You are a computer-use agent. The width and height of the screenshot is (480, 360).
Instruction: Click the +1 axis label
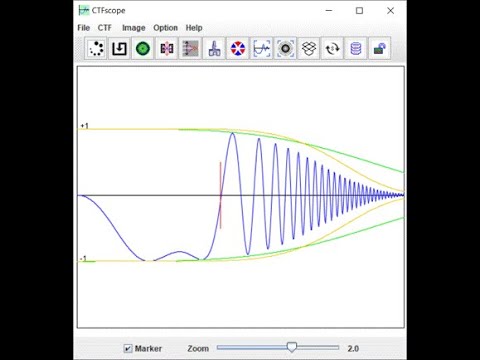pyautogui.click(x=85, y=126)
